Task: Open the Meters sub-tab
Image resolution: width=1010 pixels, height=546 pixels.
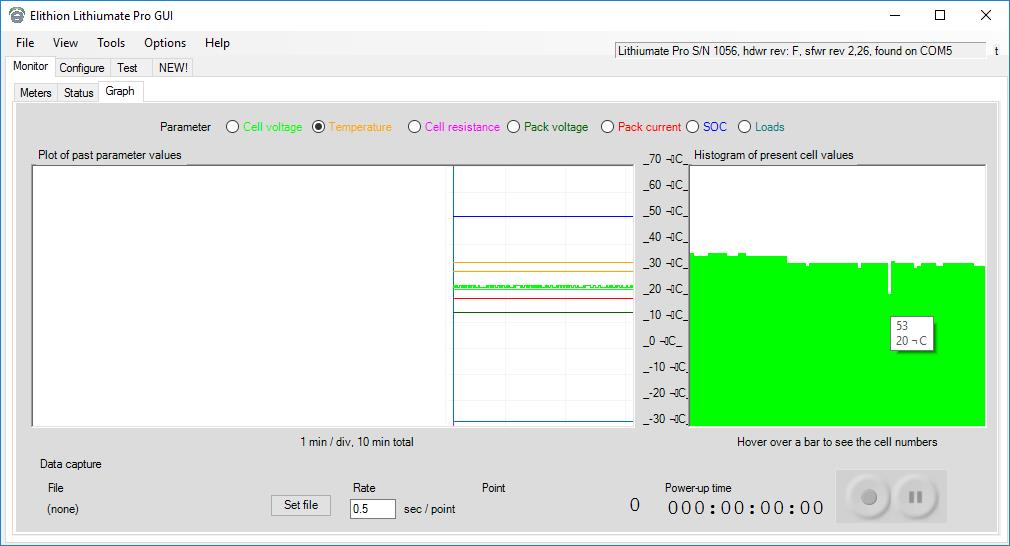Action: [36, 93]
